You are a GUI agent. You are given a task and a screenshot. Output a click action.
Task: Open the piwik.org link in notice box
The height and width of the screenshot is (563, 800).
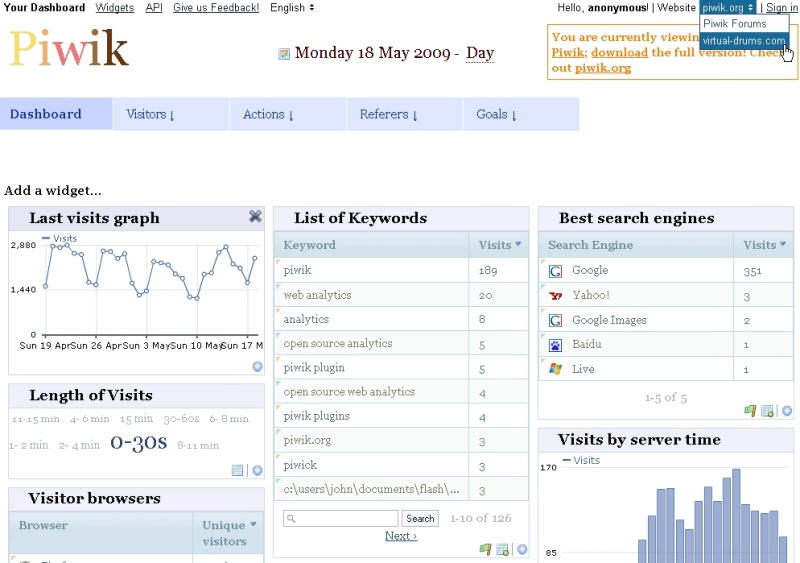click(x=603, y=68)
